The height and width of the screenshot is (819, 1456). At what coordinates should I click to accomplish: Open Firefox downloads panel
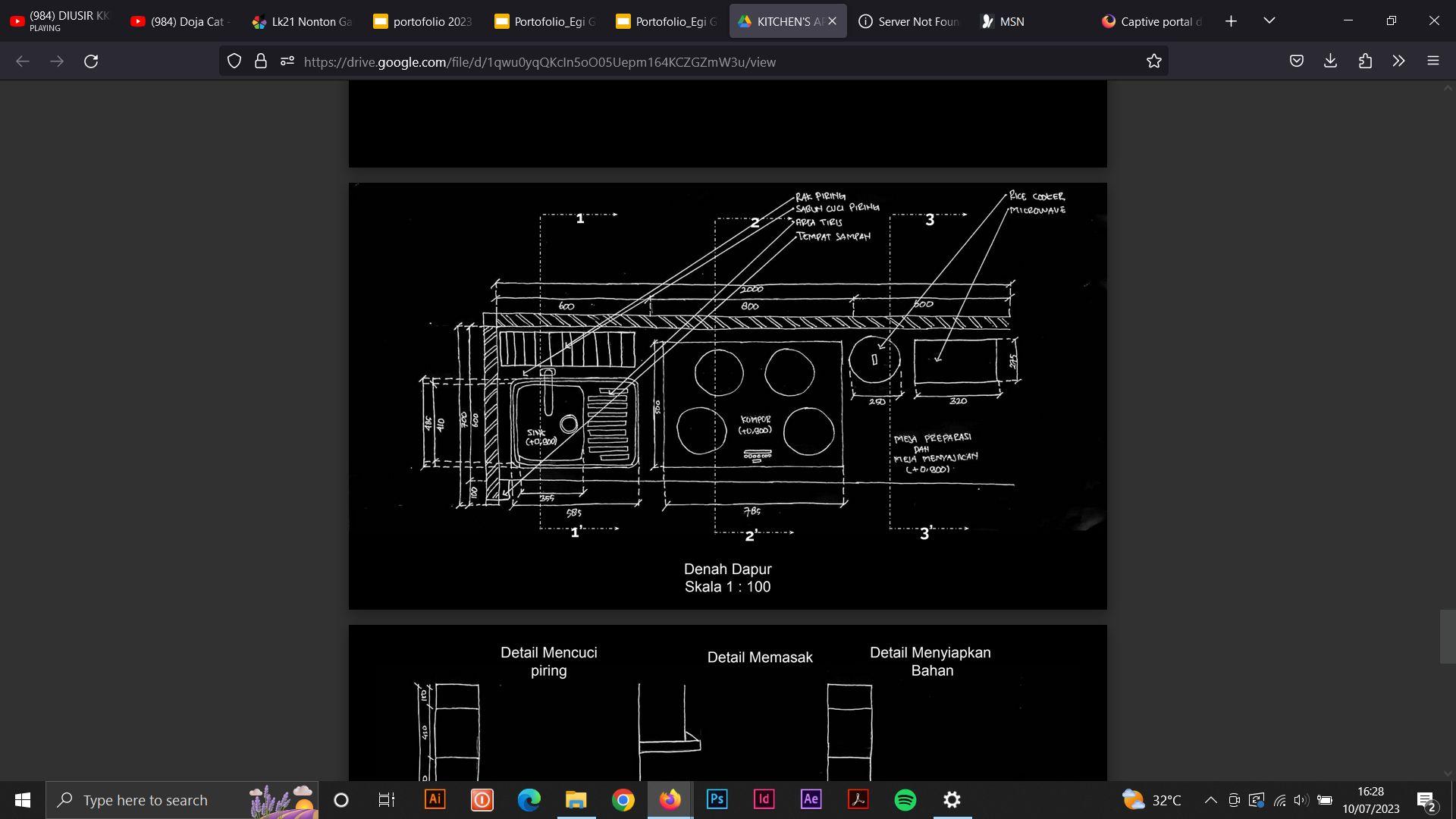click(1330, 61)
